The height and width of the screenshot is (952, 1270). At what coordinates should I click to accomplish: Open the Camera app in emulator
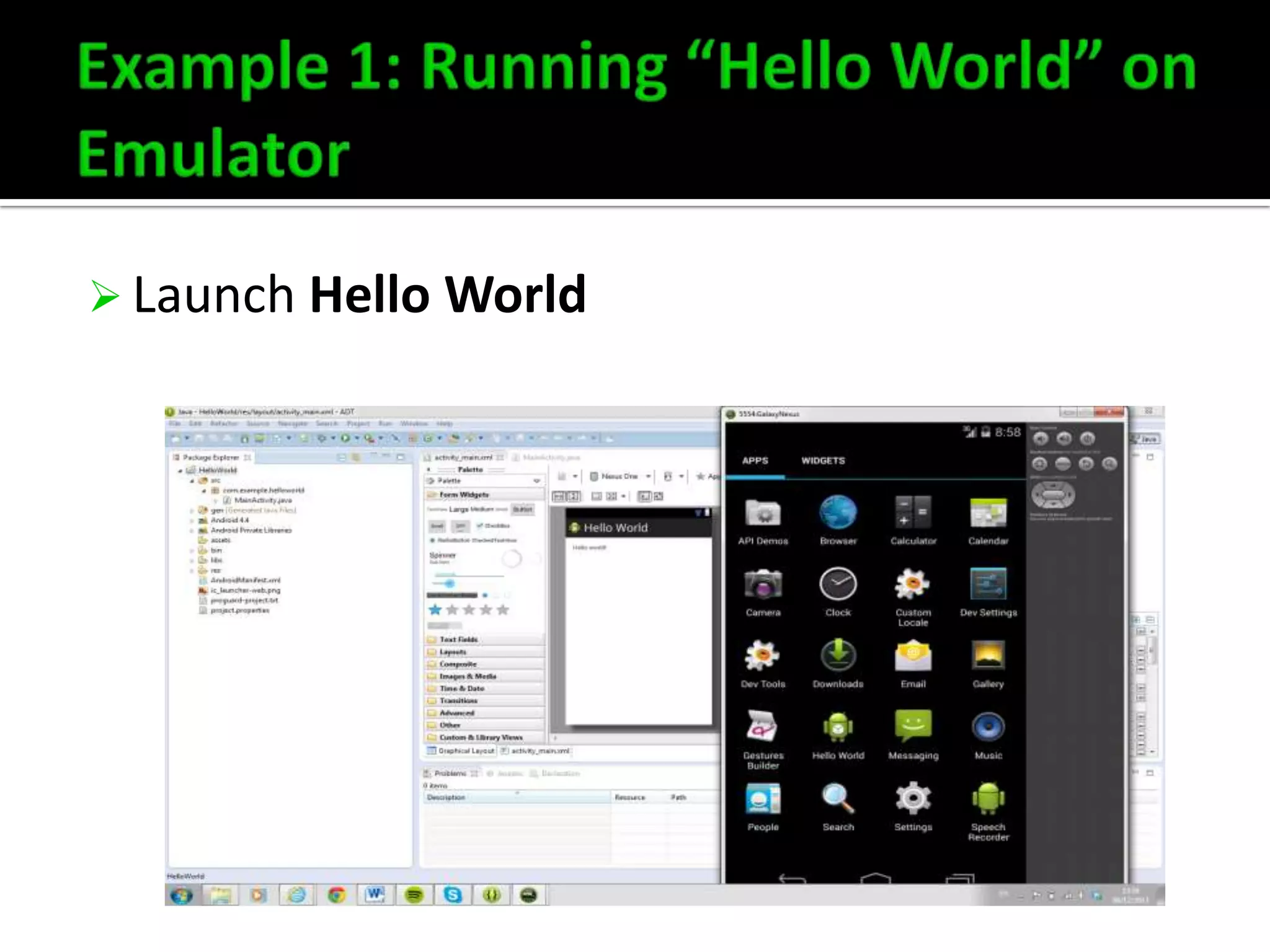763,593
